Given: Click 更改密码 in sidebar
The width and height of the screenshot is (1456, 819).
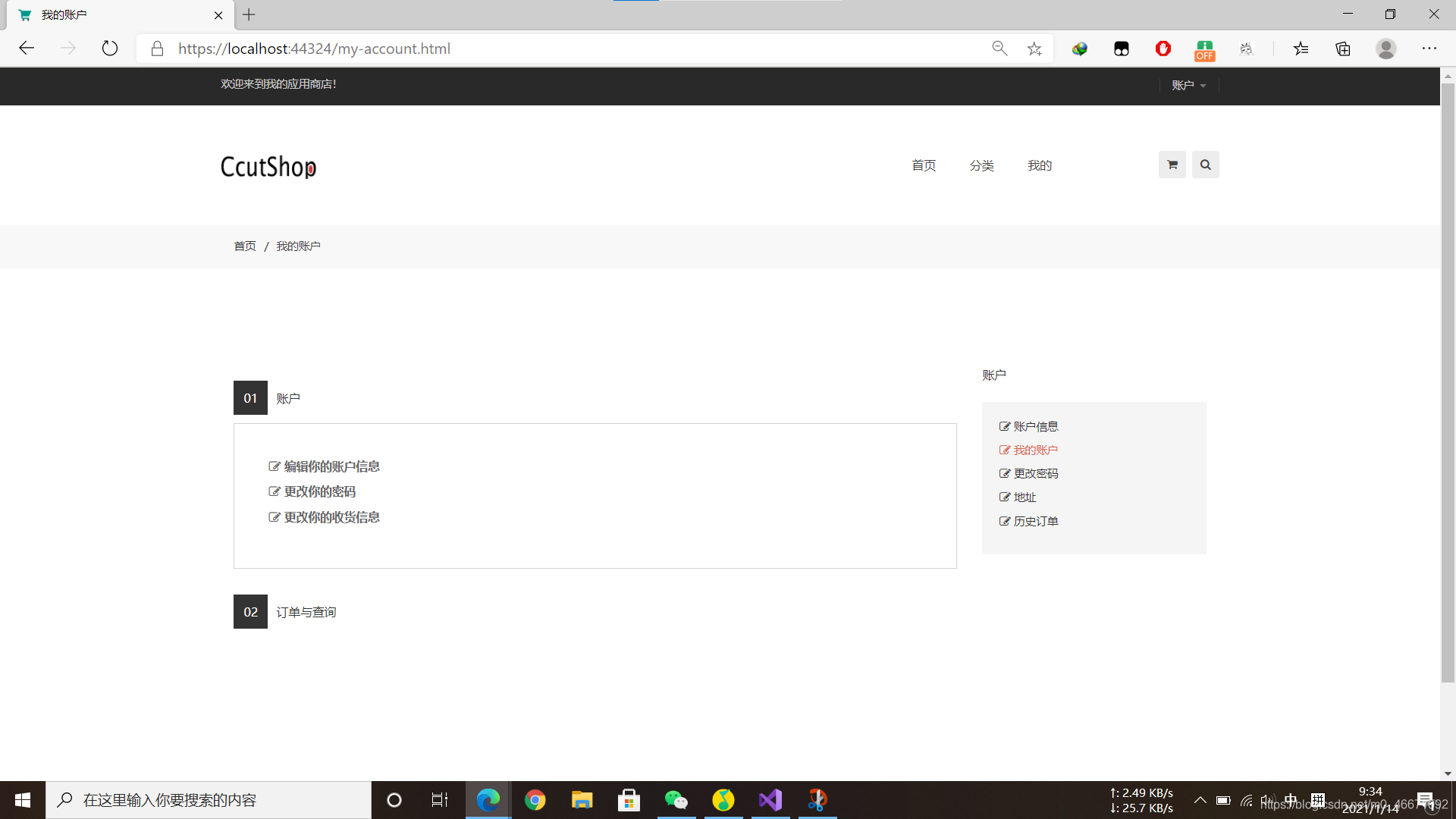Looking at the screenshot, I should (1035, 473).
